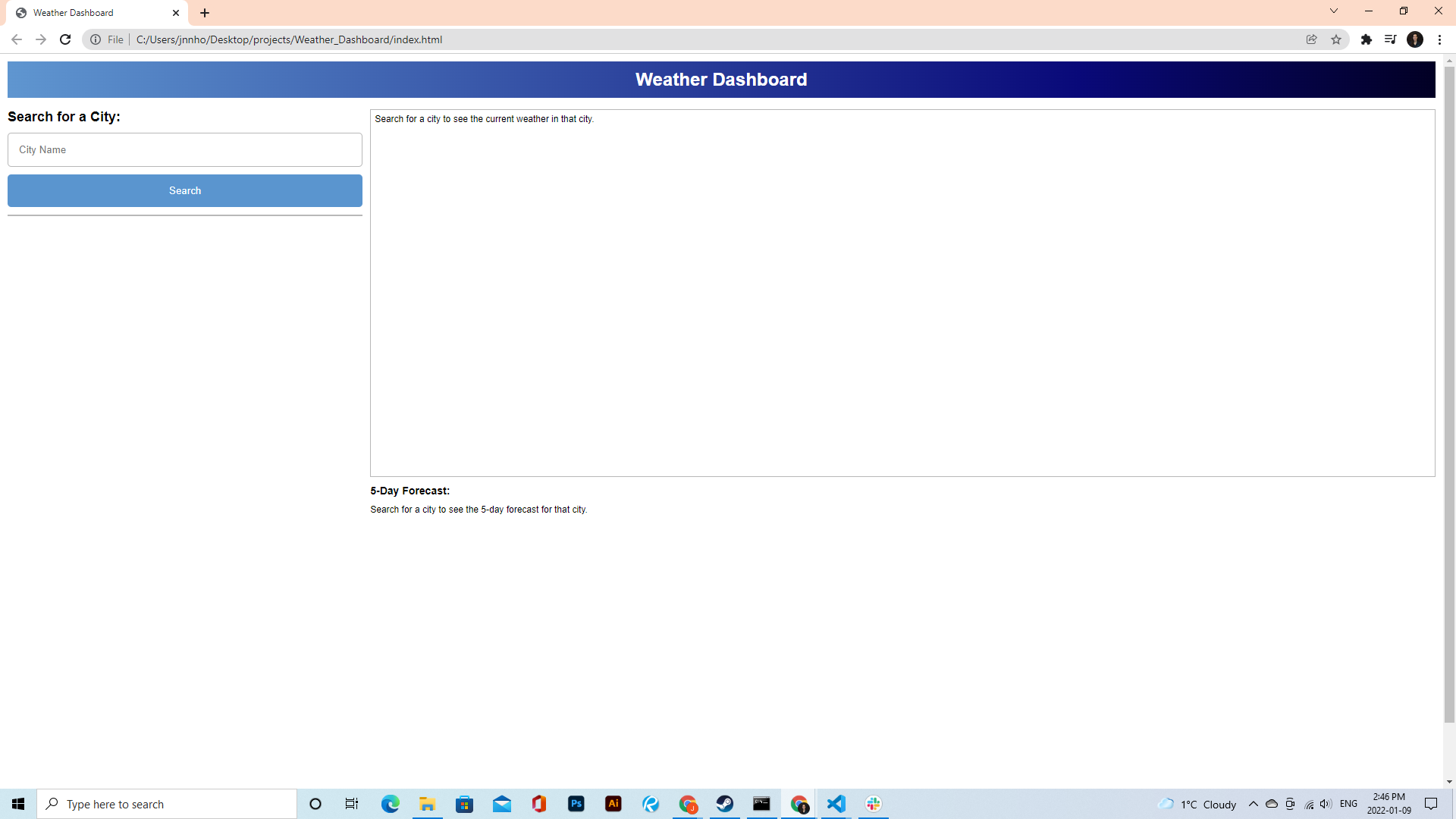The height and width of the screenshot is (819, 1456).
Task: Bookmark this page with star icon
Action: pos(1336,39)
